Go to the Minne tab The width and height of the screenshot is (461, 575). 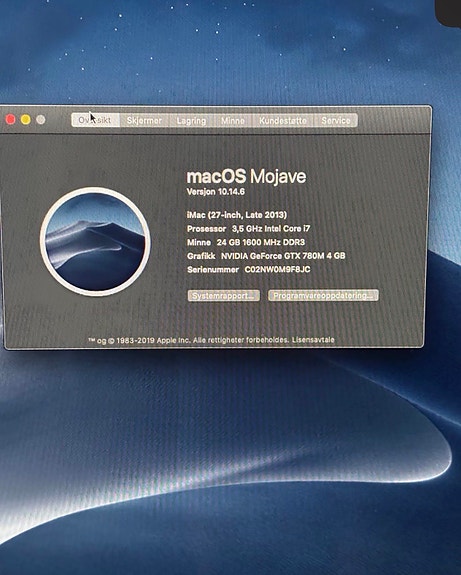233,121
